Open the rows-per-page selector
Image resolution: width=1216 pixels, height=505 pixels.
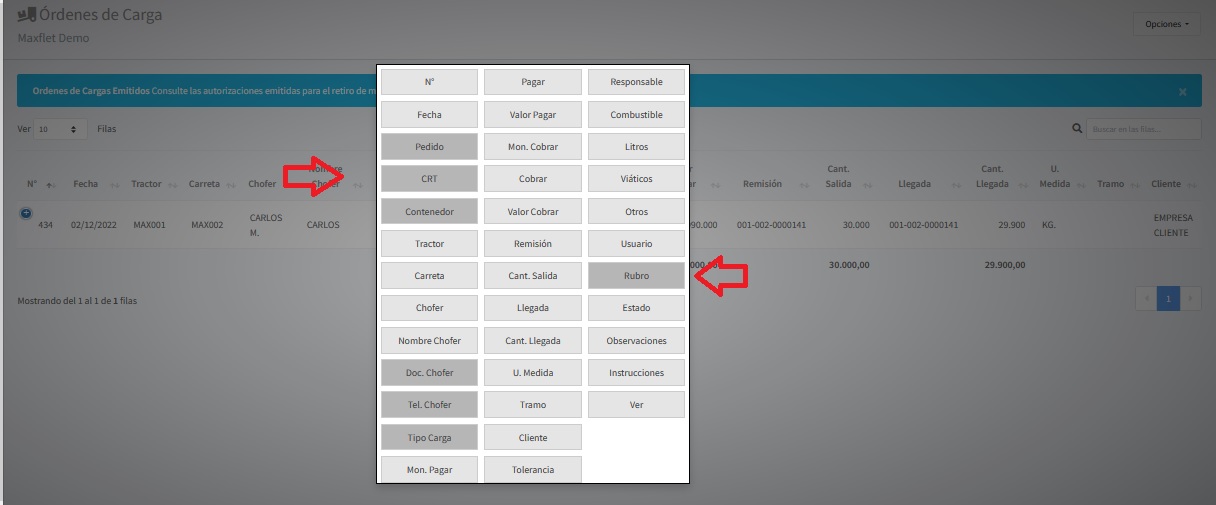click(x=61, y=130)
